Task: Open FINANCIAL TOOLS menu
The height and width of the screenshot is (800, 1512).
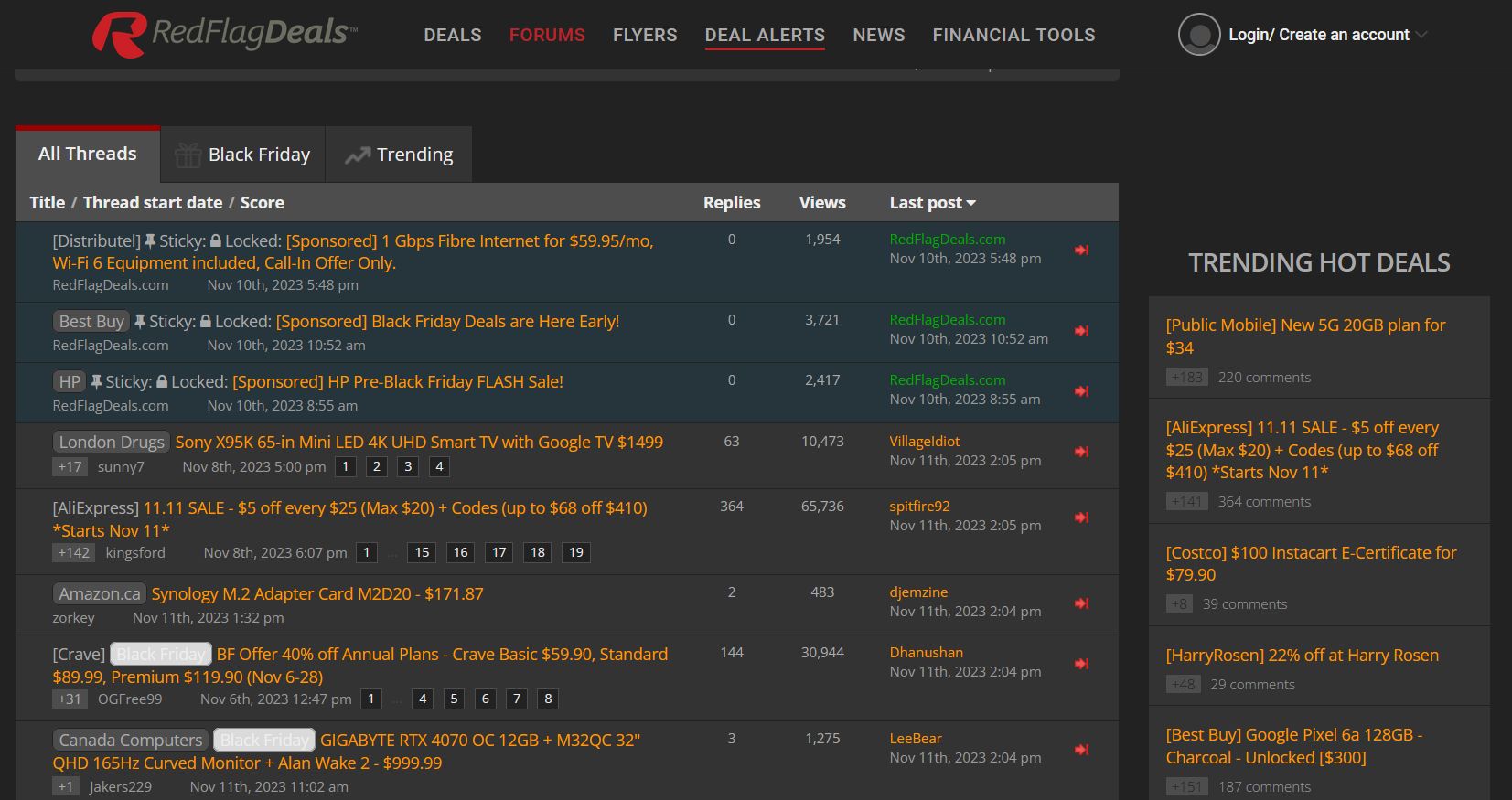Action: [x=1013, y=35]
